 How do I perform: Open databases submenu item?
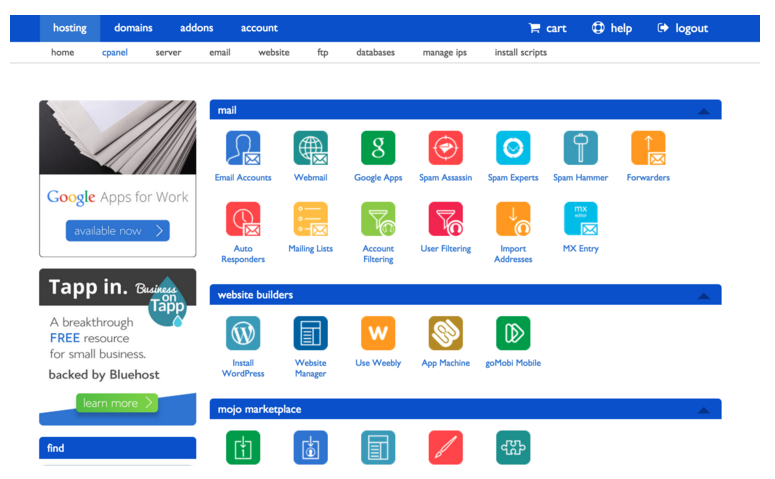coord(376,52)
